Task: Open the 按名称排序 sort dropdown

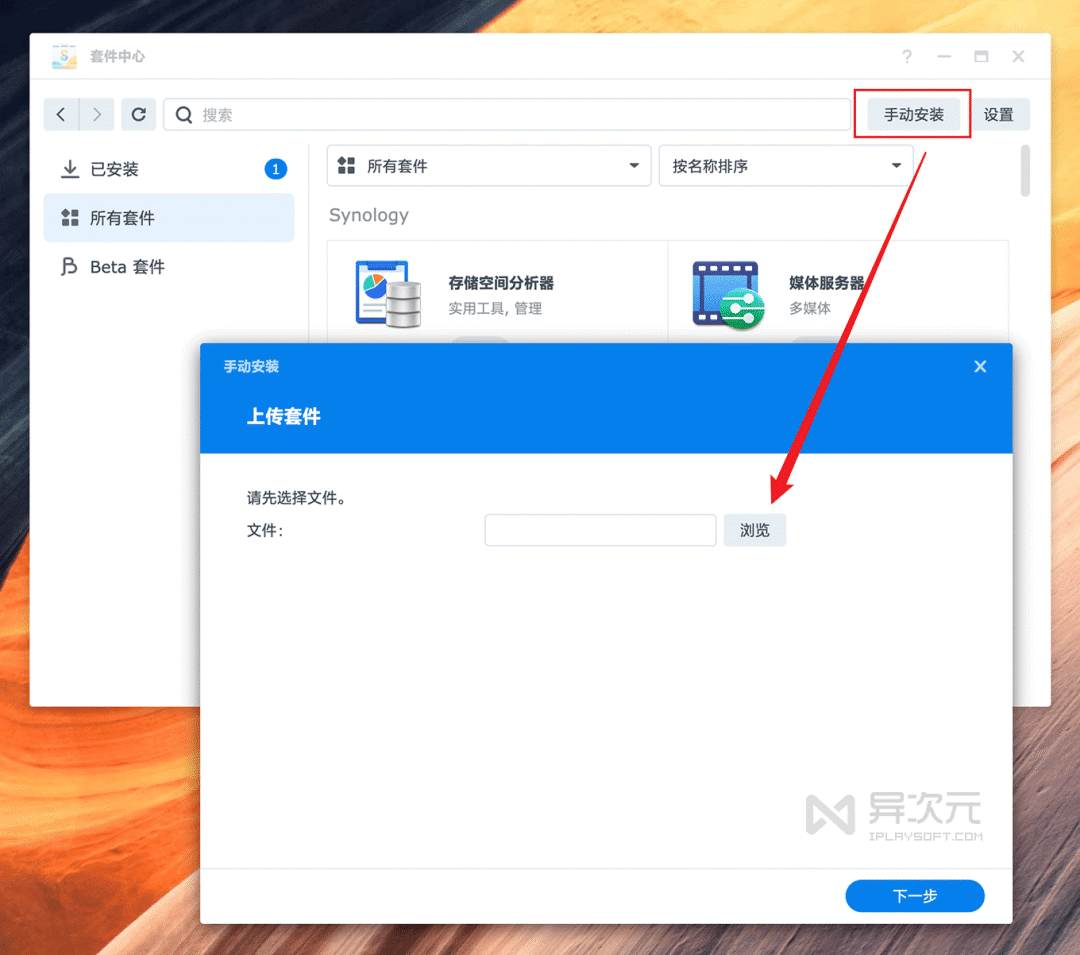Action: tap(786, 165)
